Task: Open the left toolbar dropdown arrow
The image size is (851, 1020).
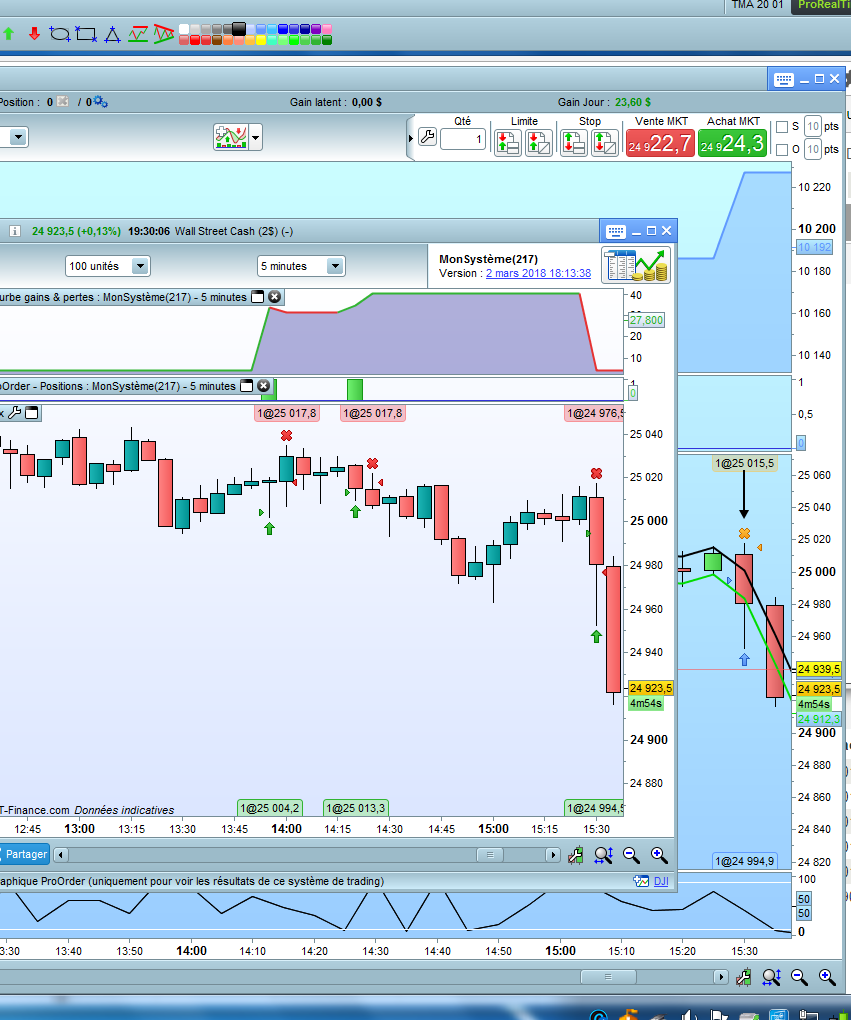Action: click(x=18, y=137)
